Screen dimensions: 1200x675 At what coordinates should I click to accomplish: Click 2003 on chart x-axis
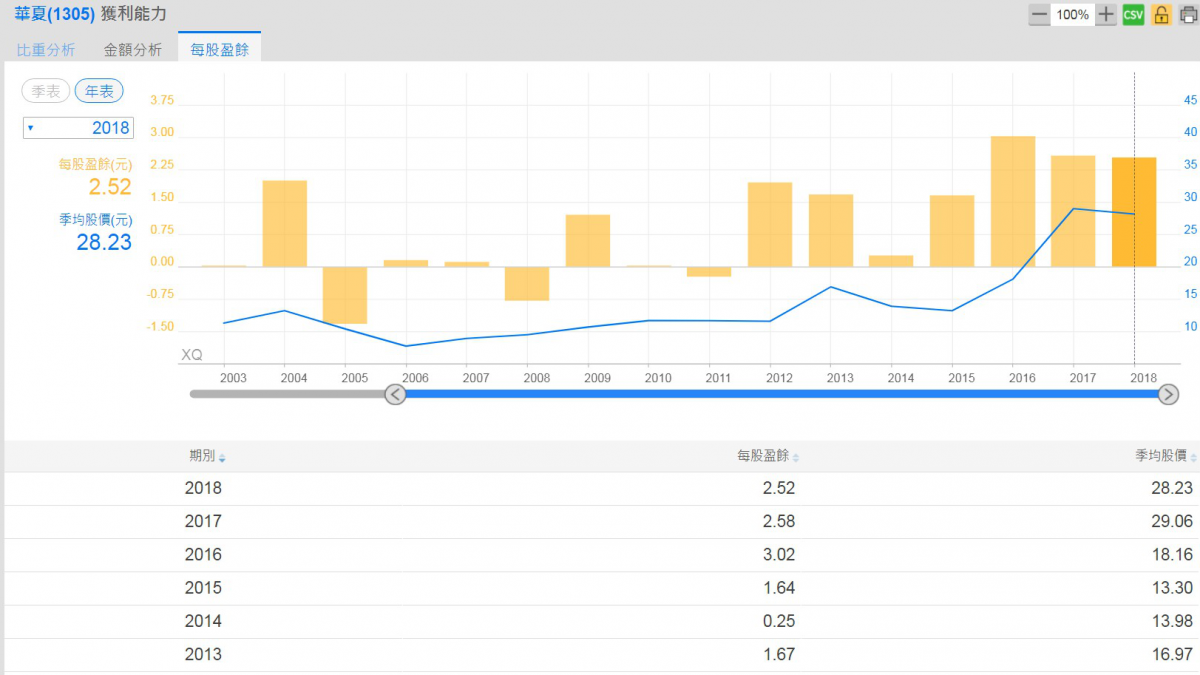click(x=233, y=379)
